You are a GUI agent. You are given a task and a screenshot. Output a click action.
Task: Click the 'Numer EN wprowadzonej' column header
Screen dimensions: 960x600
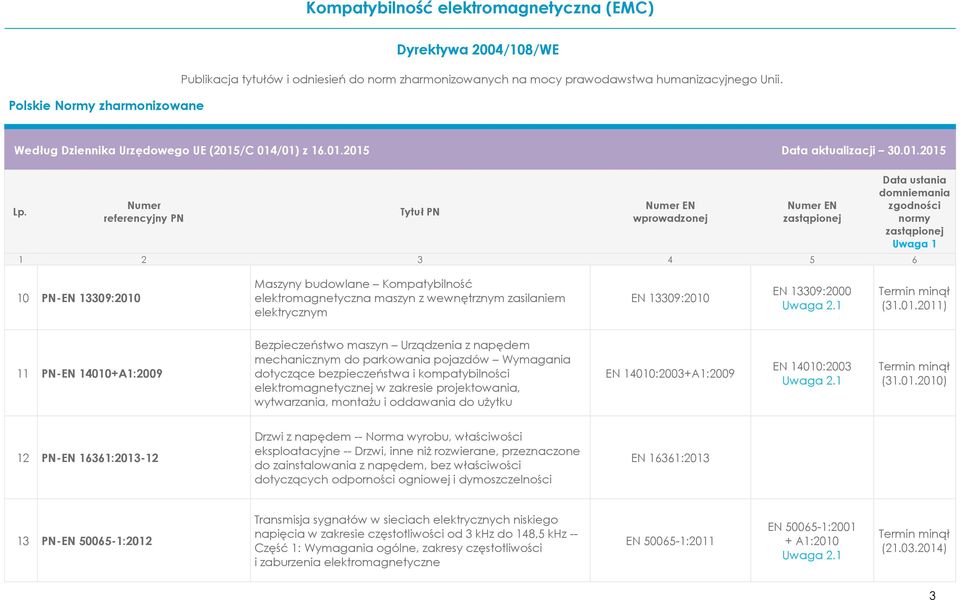coord(670,212)
